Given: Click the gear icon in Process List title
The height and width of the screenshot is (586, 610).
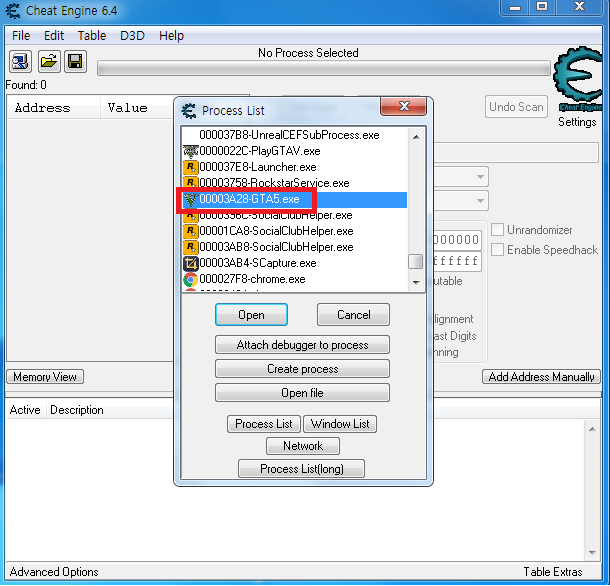Looking at the screenshot, I should coord(189,111).
